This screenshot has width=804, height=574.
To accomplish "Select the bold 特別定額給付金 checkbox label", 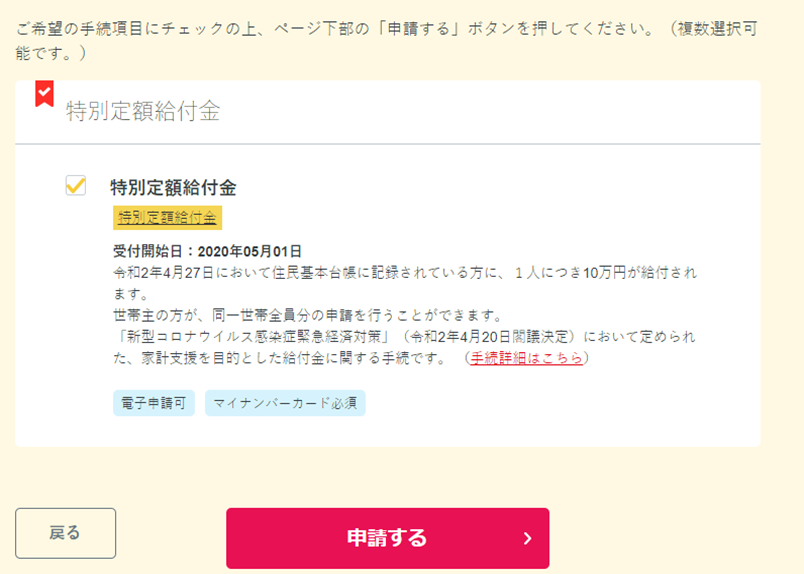I will (x=173, y=188).
